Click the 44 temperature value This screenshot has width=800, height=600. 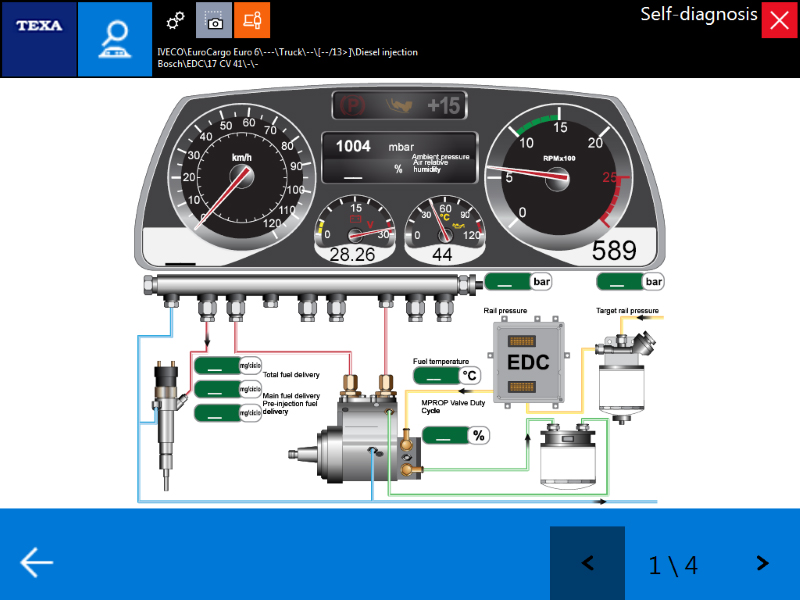pyautogui.click(x=442, y=254)
